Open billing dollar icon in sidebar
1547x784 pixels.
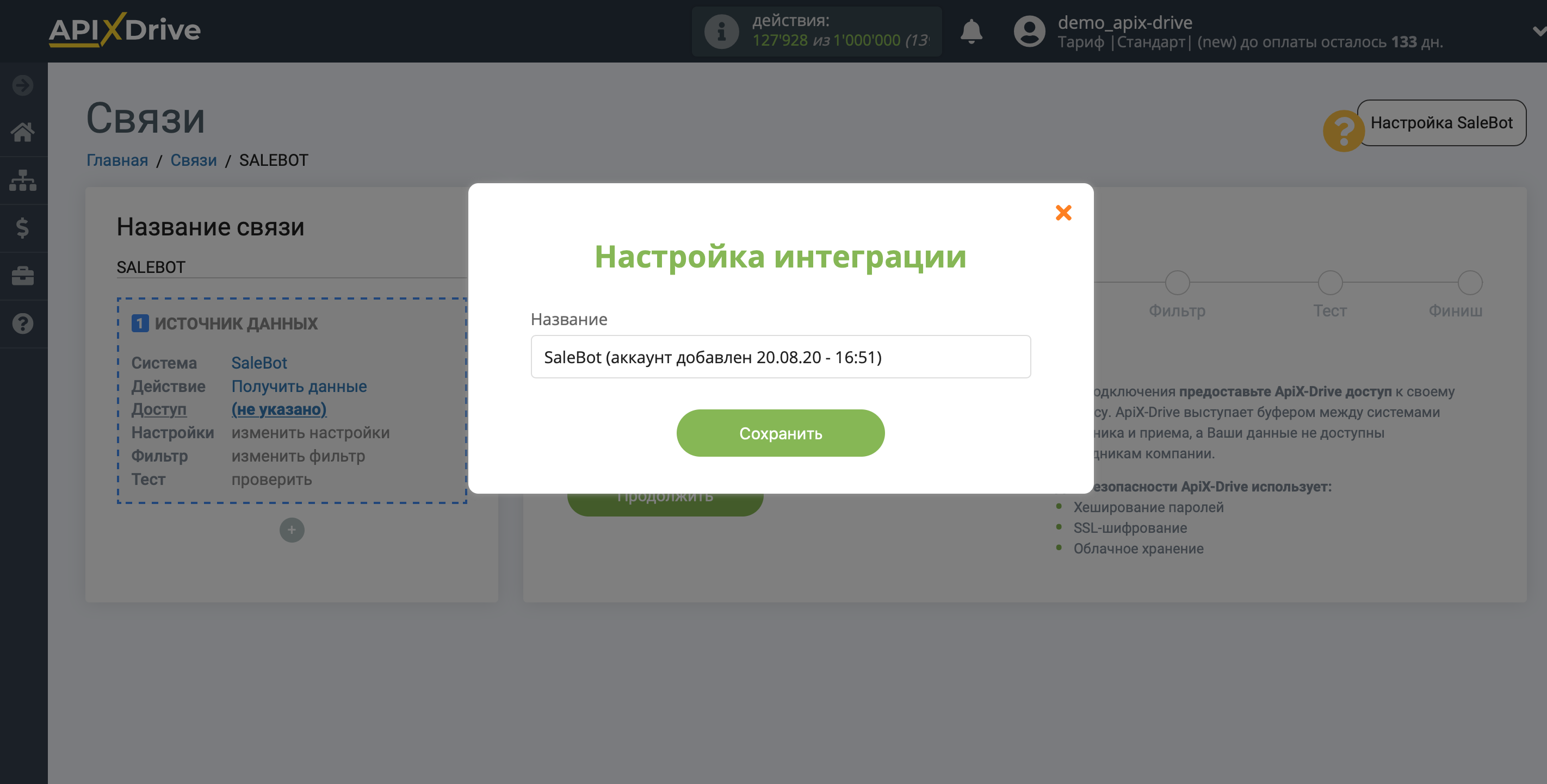point(23,228)
